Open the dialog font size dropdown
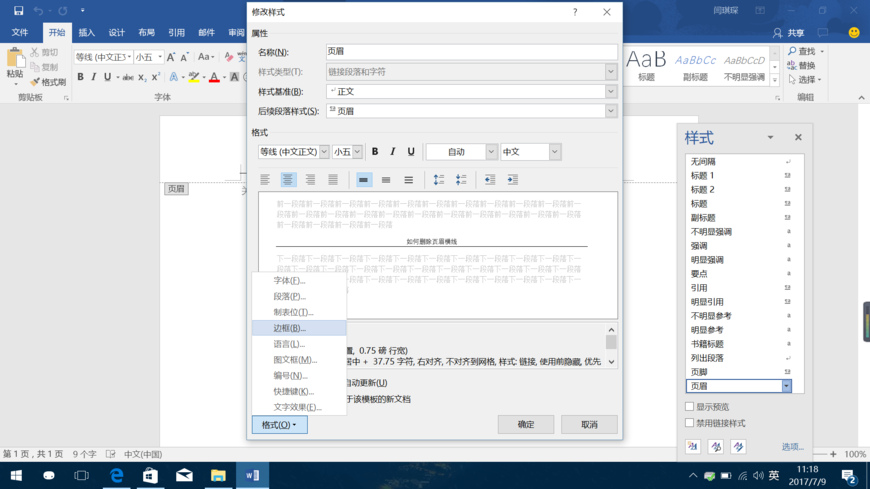This screenshot has height=489, width=870. [357, 152]
